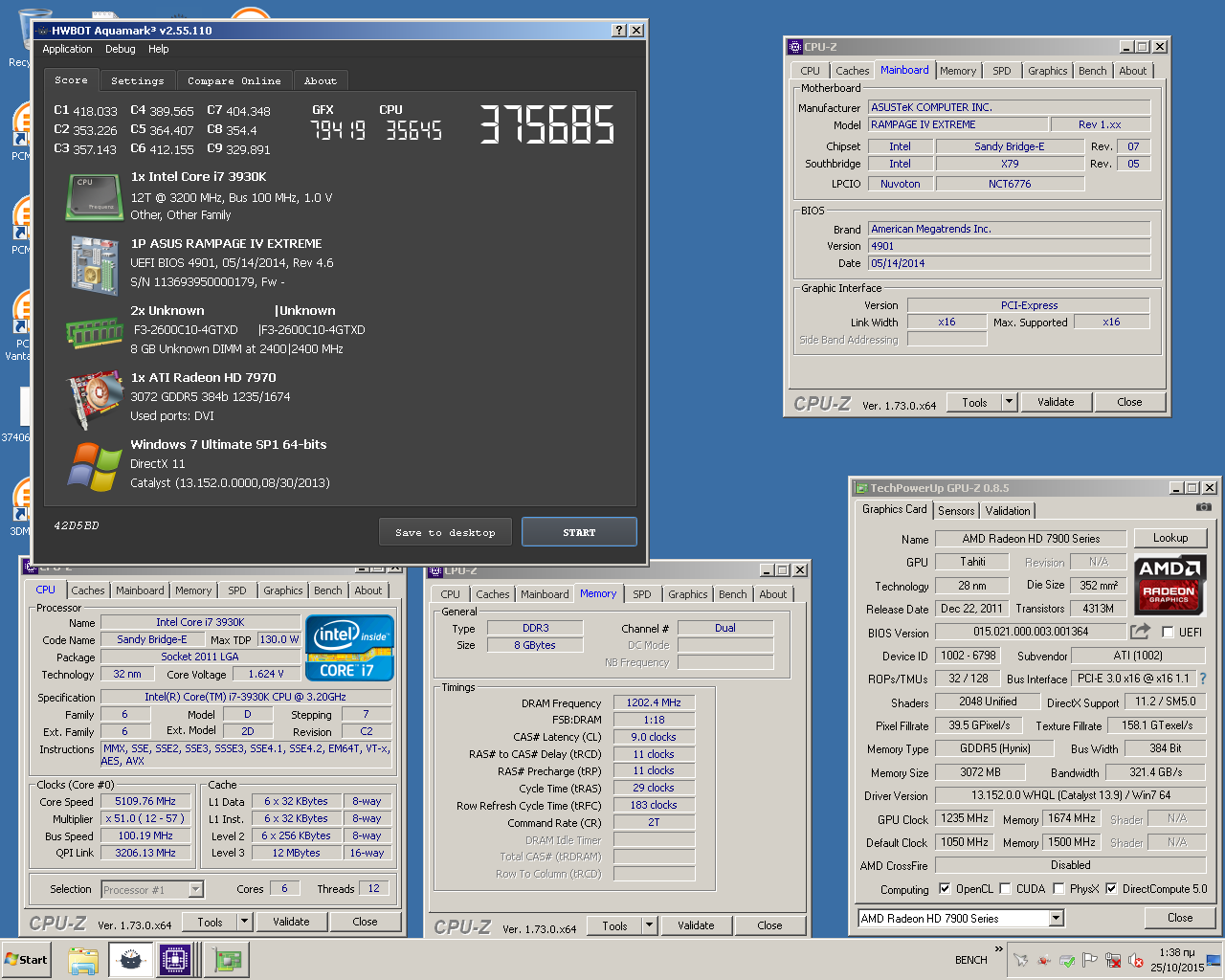Click the BIOS save arrow icon in GPU-Z
The width and height of the screenshot is (1225, 980).
tap(1140, 632)
